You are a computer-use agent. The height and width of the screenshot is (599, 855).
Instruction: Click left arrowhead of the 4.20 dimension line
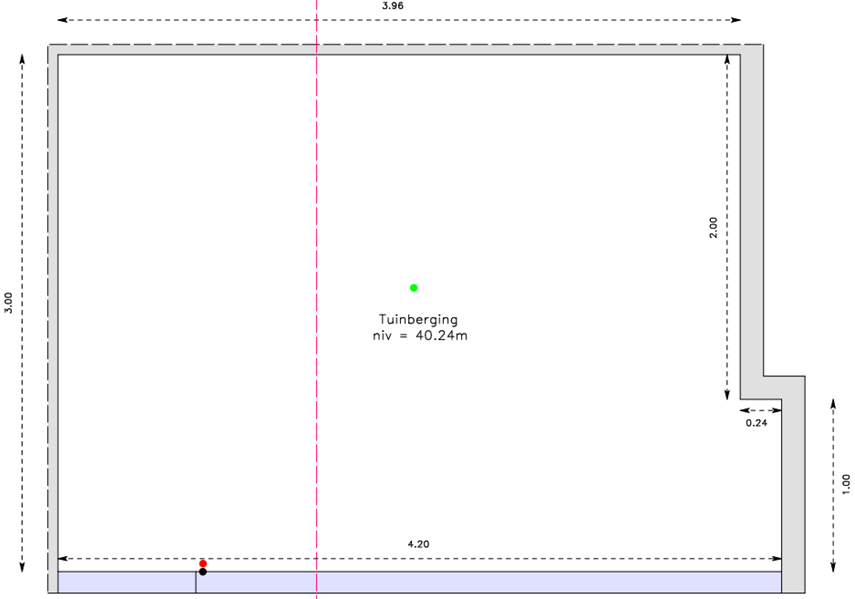pyautogui.click(x=62, y=559)
